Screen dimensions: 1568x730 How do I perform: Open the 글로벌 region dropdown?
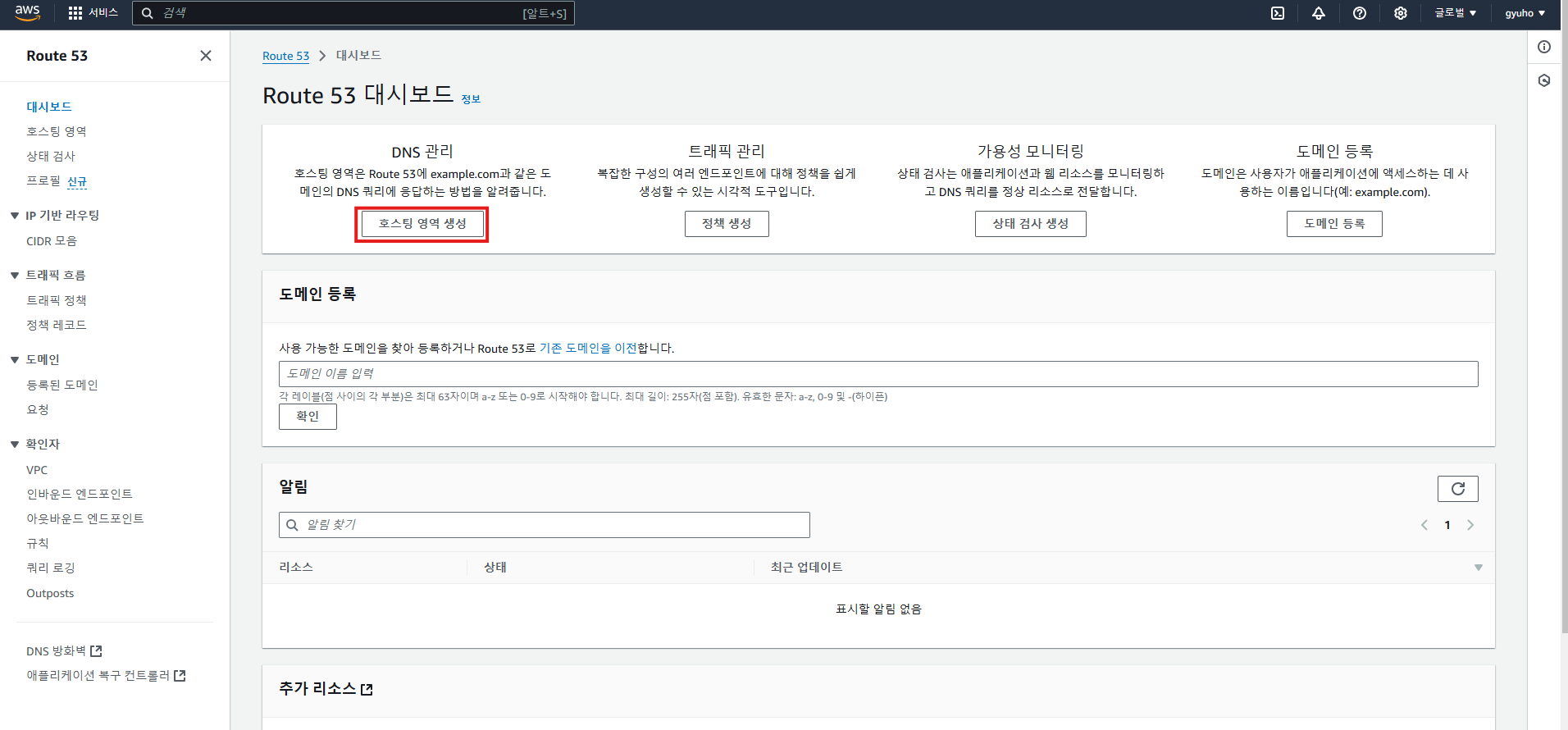(1456, 13)
